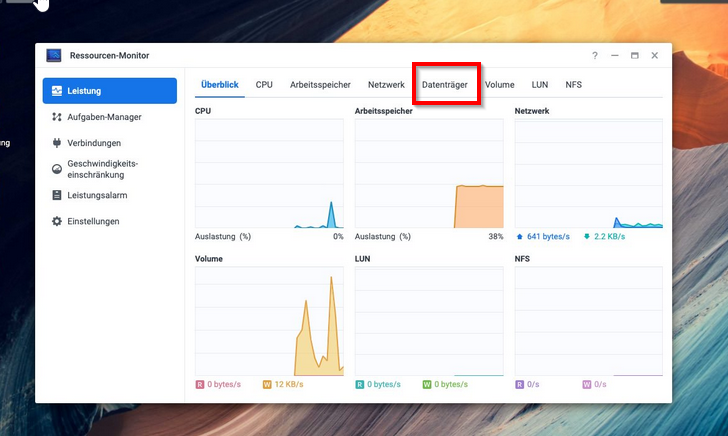Click the 38% memory usage value
This screenshot has height=436, width=728.
click(496, 236)
